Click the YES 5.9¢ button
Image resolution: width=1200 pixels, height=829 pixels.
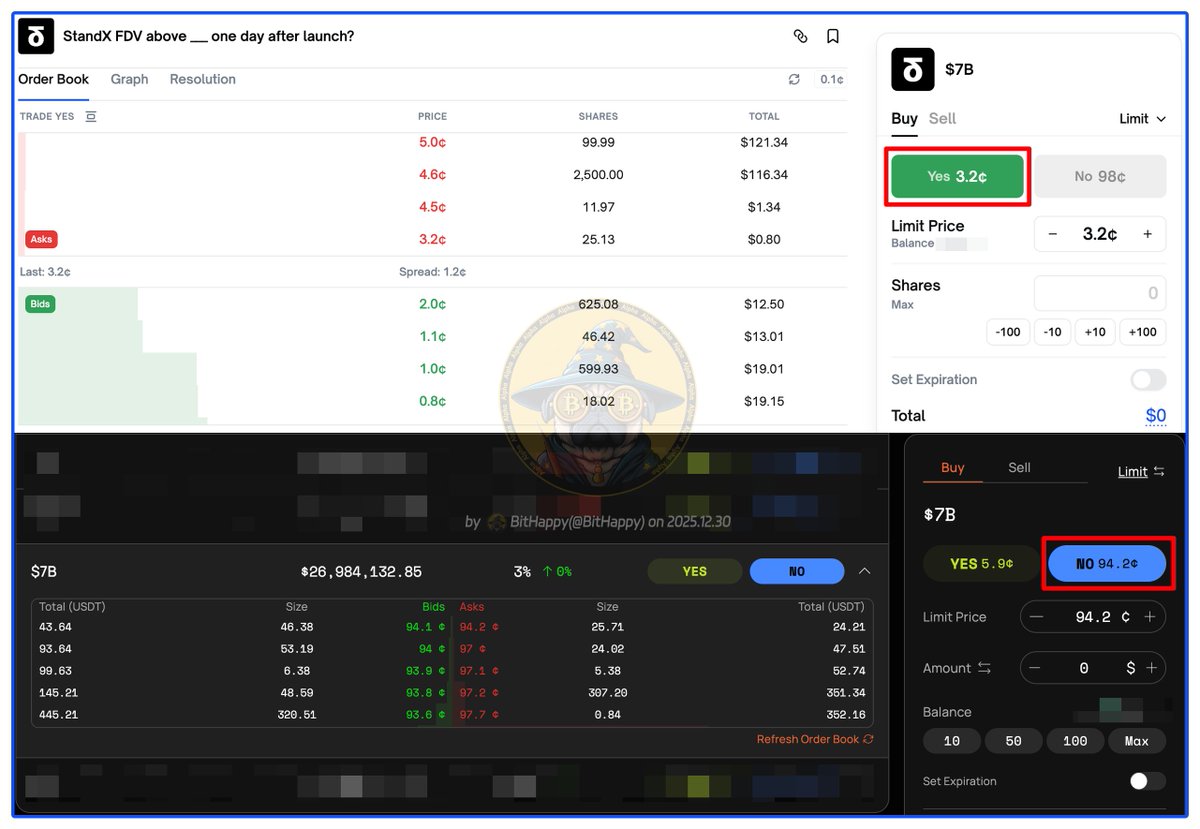981,564
